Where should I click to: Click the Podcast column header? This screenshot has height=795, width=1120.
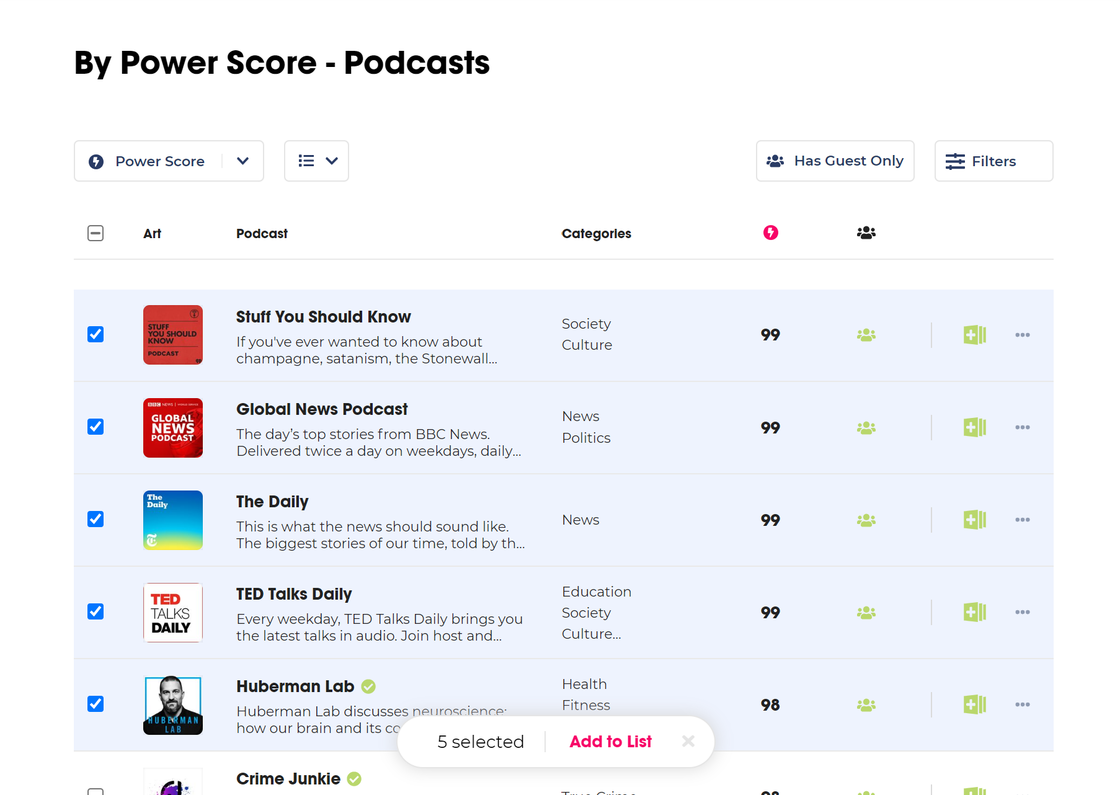tap(261, 233)
